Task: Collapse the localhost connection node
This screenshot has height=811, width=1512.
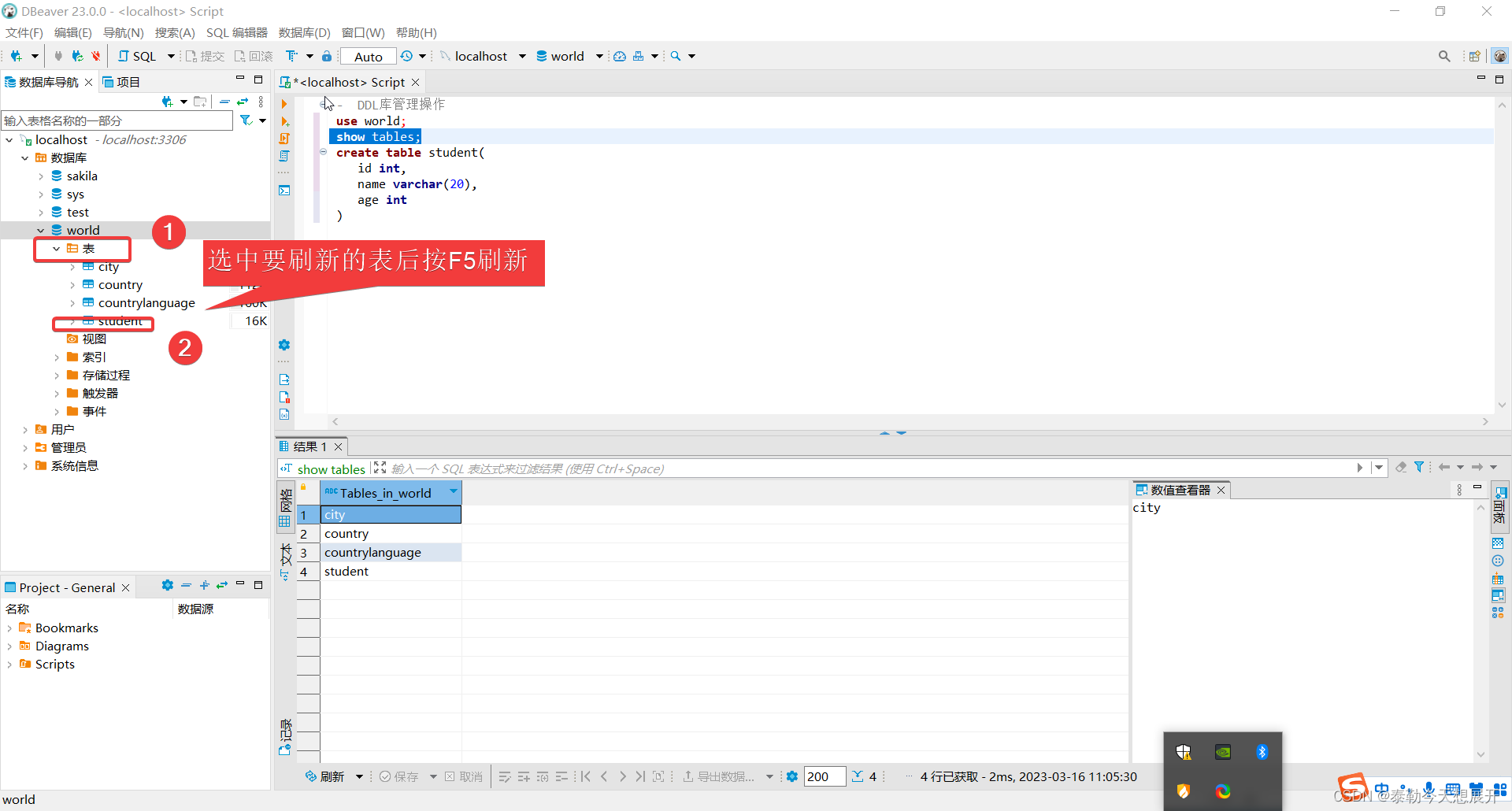Action: point(9,139)
